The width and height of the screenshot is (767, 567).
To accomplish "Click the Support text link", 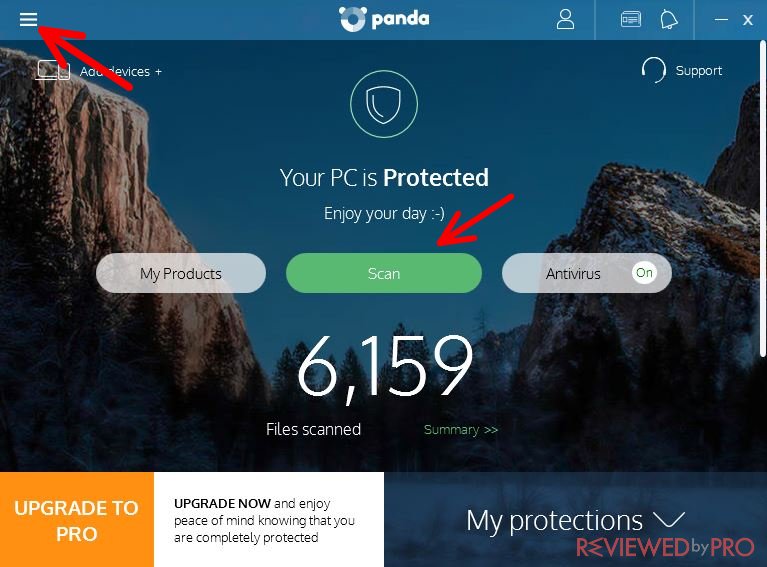I will click(699, 70).
